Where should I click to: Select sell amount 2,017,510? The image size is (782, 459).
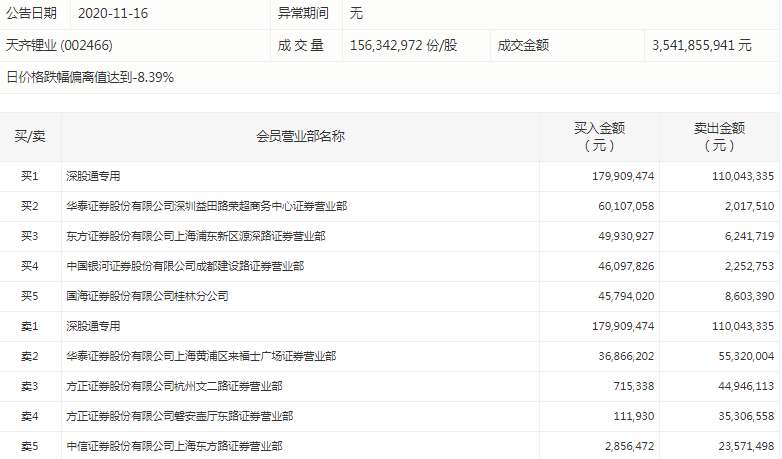(750, 206)
